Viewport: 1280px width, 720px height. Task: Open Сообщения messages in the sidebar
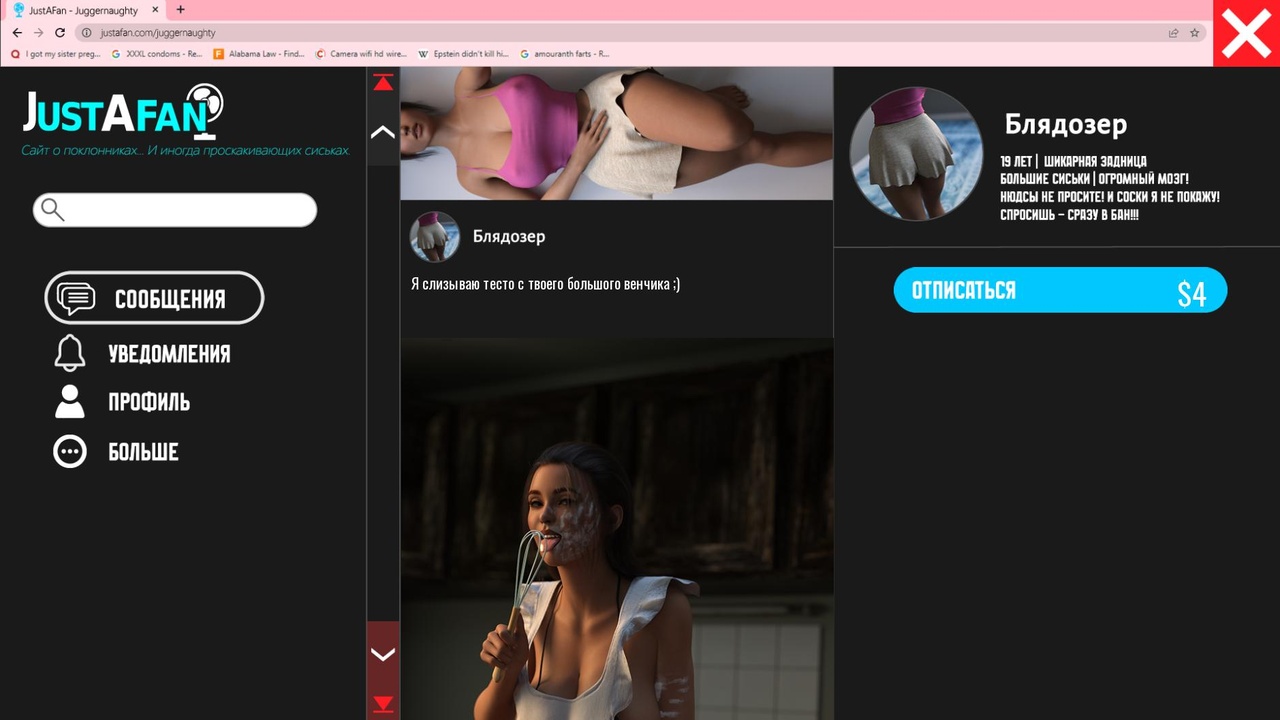point(154,298)
